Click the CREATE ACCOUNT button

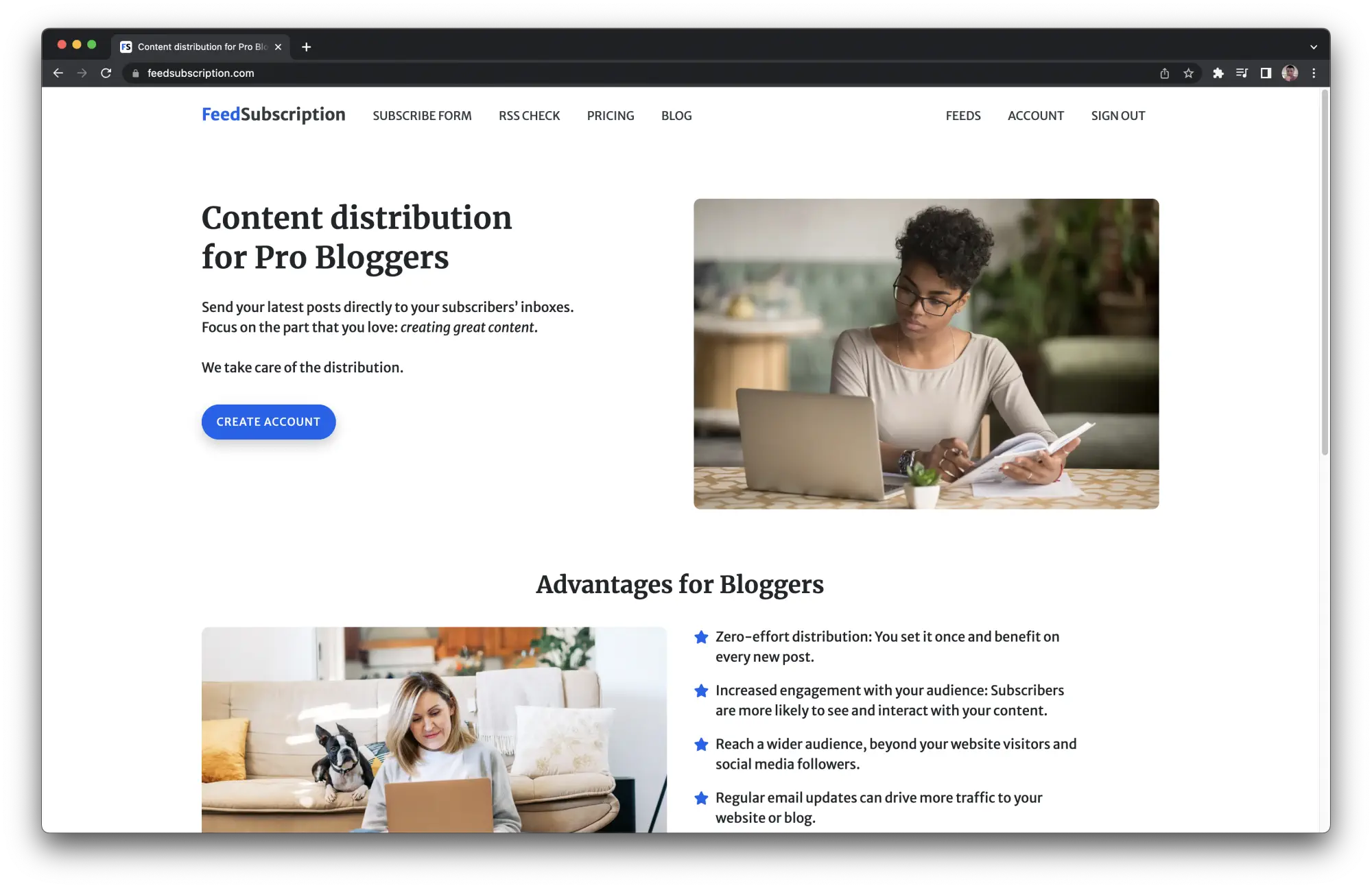tap(268, 421)
